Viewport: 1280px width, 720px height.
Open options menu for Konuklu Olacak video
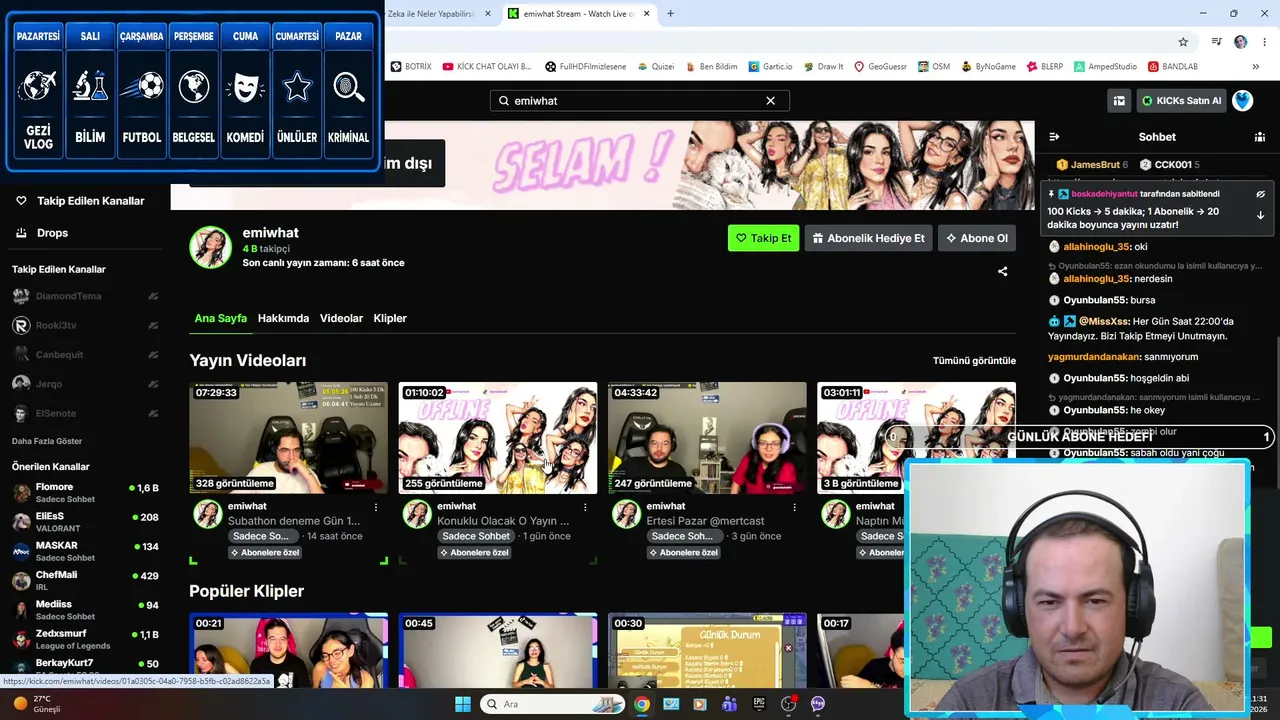tap(585, 507)
